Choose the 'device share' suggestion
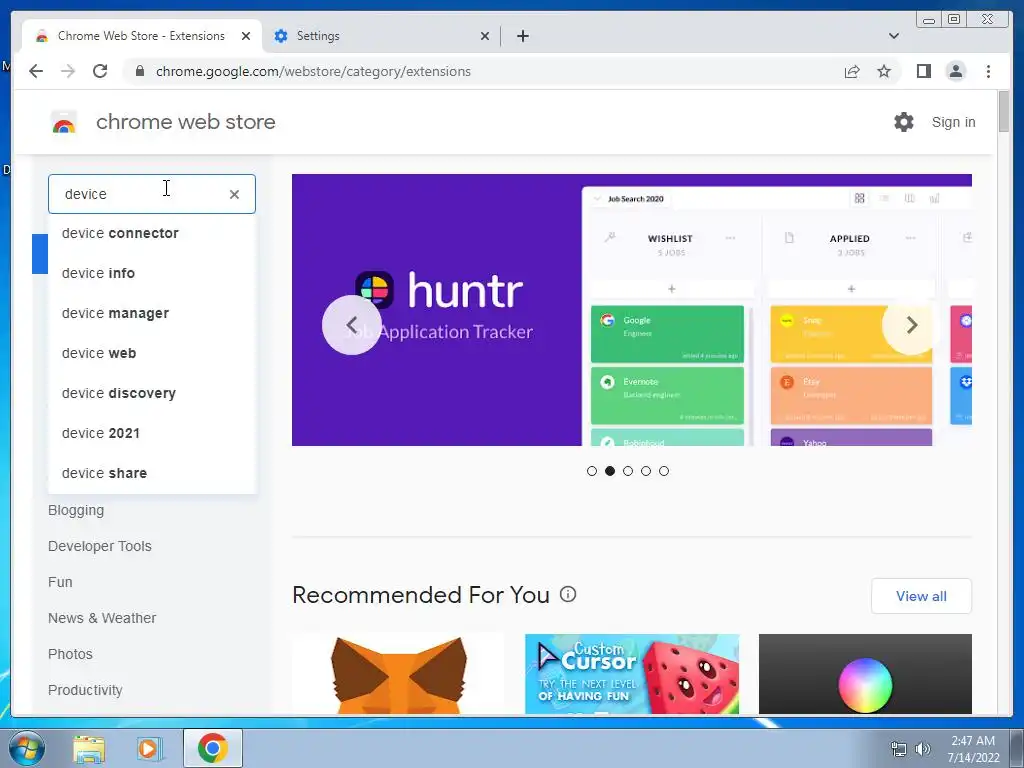1024x768 pixels. [152, 473]
